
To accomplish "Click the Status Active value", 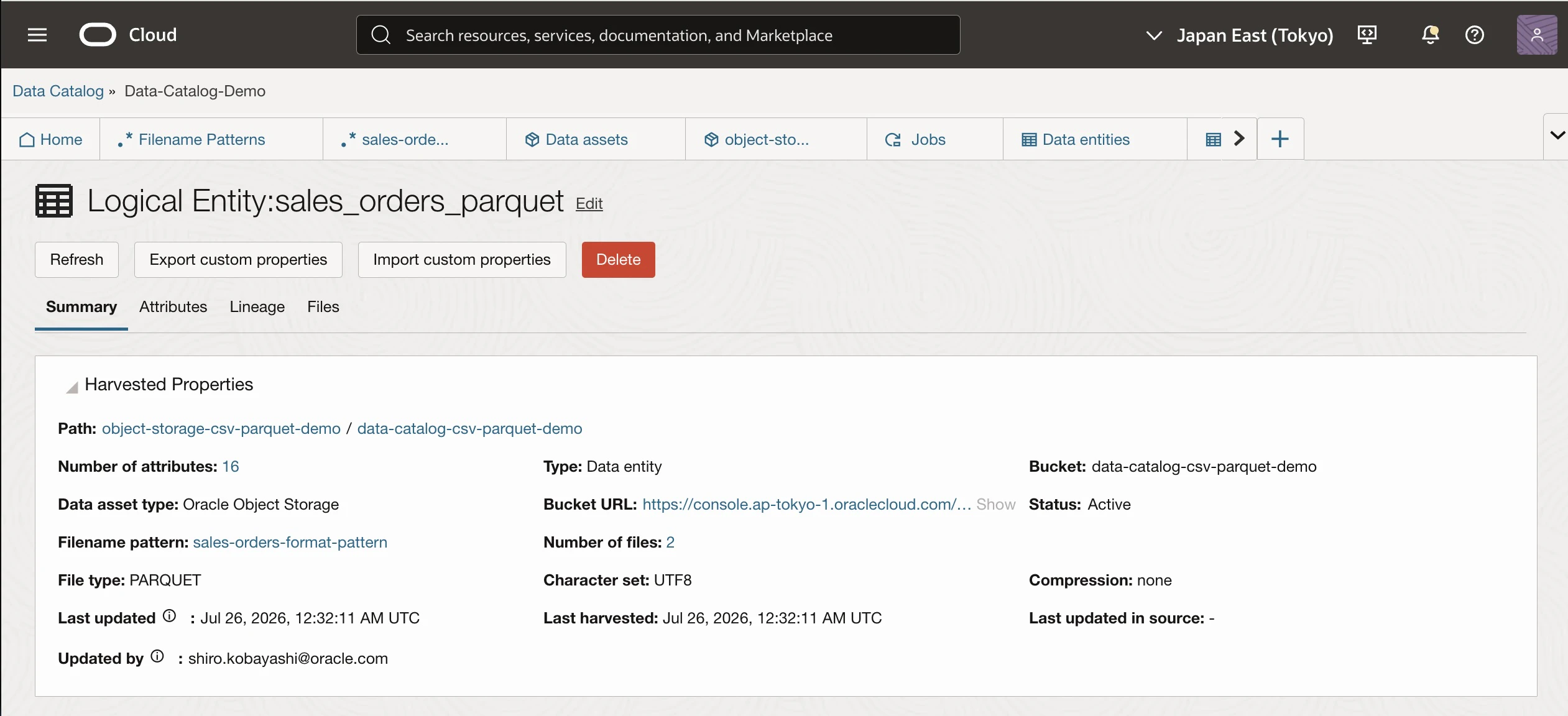I will (x=1109, y=504).
